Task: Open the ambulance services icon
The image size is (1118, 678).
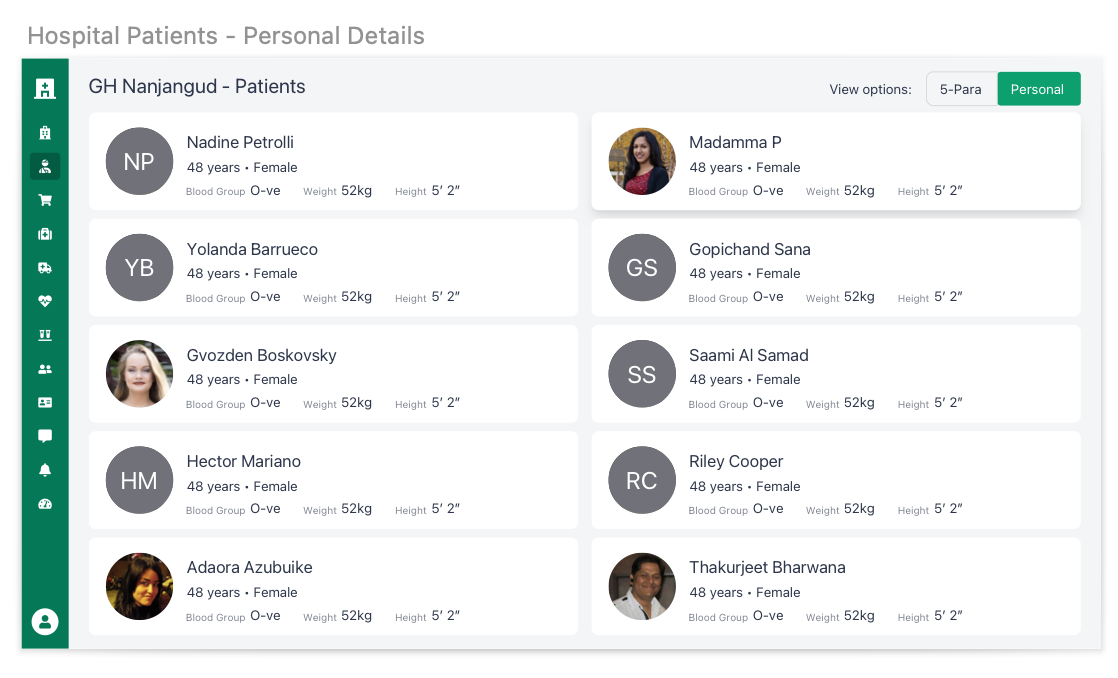Action: (45, 267)
